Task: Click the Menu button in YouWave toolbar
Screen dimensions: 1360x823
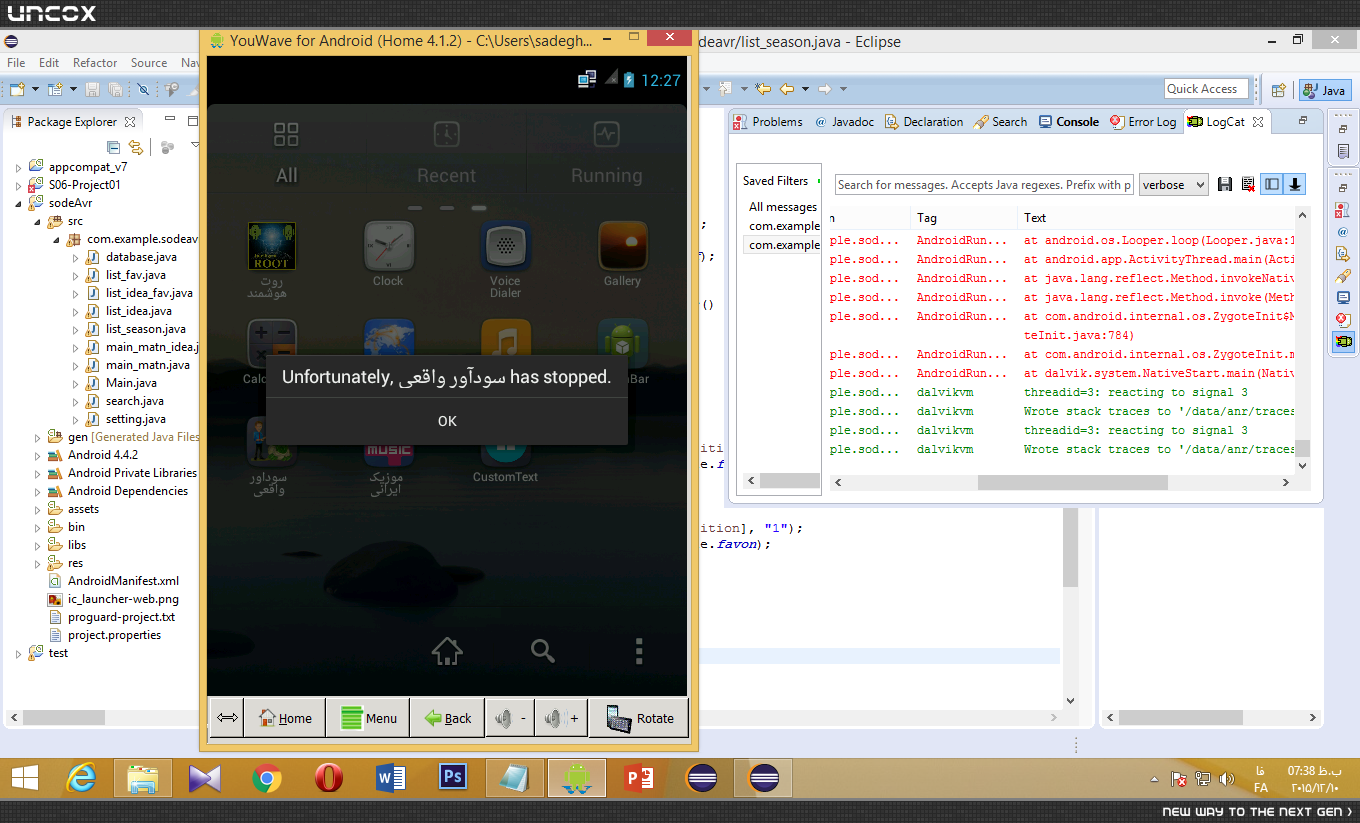Action: pyautogui.click(x=368, y=718)
